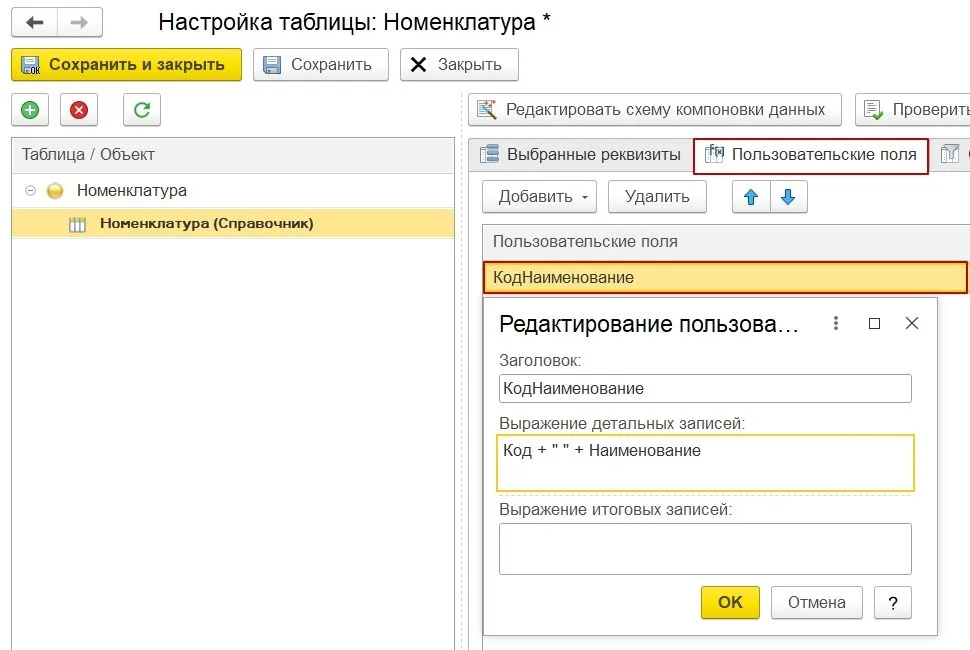Open the More actions menu in the edit dialog
Viewport: 970px width, 650px height.
836,323
